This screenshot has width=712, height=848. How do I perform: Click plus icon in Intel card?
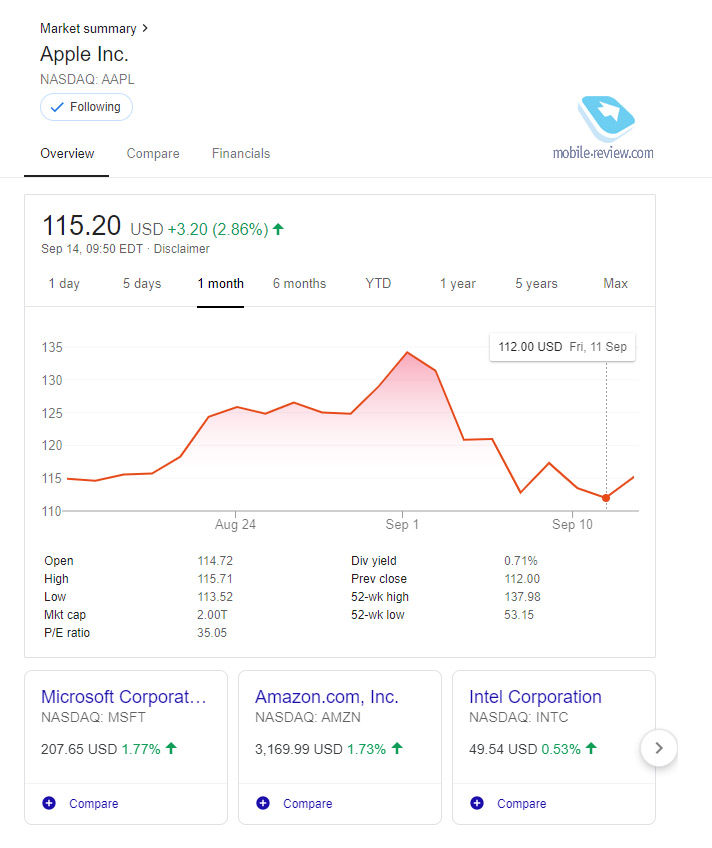[477, 803]
